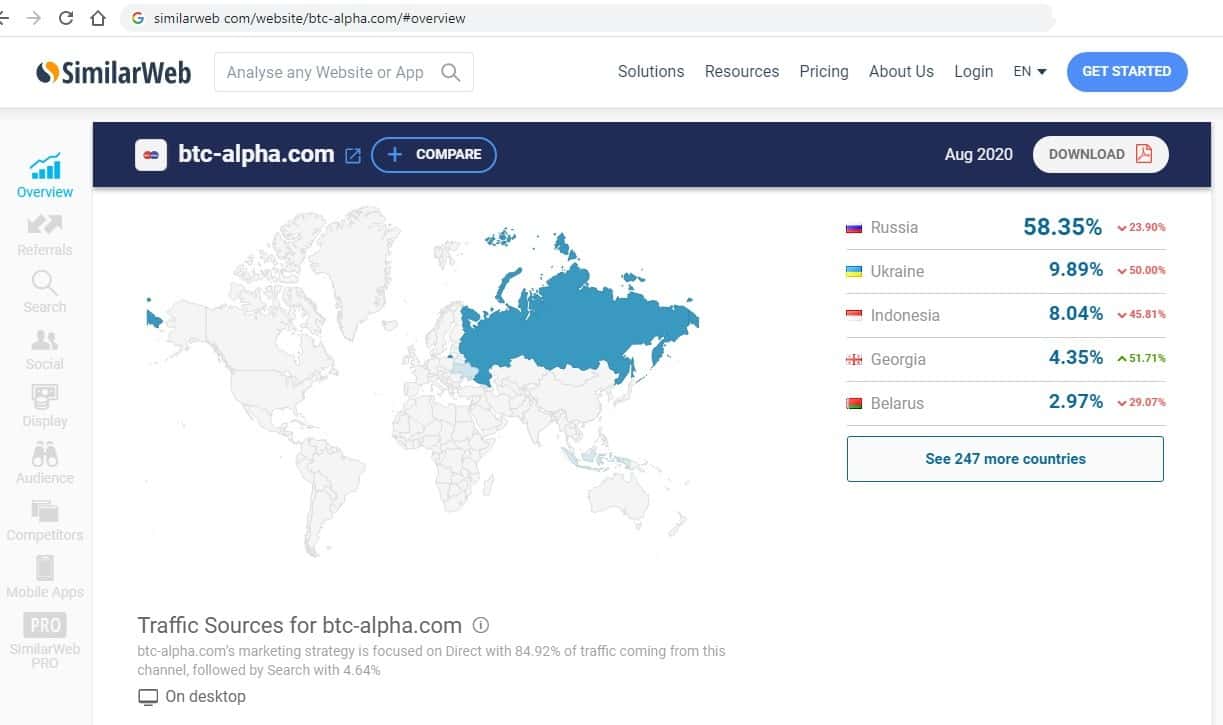Screen dimensions: 1223x725
Task: Open btc-alpha.com external link icon
Action: click(353, 155)
